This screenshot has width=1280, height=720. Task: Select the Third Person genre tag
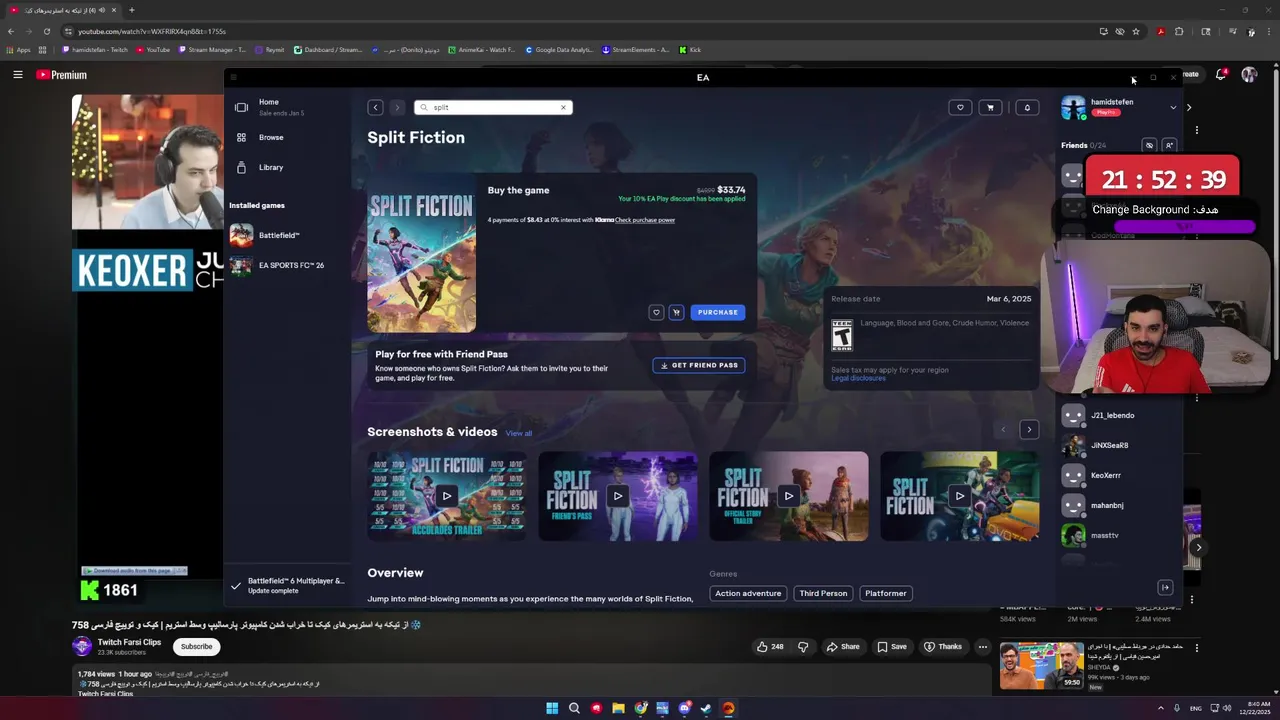coord(823,593)
